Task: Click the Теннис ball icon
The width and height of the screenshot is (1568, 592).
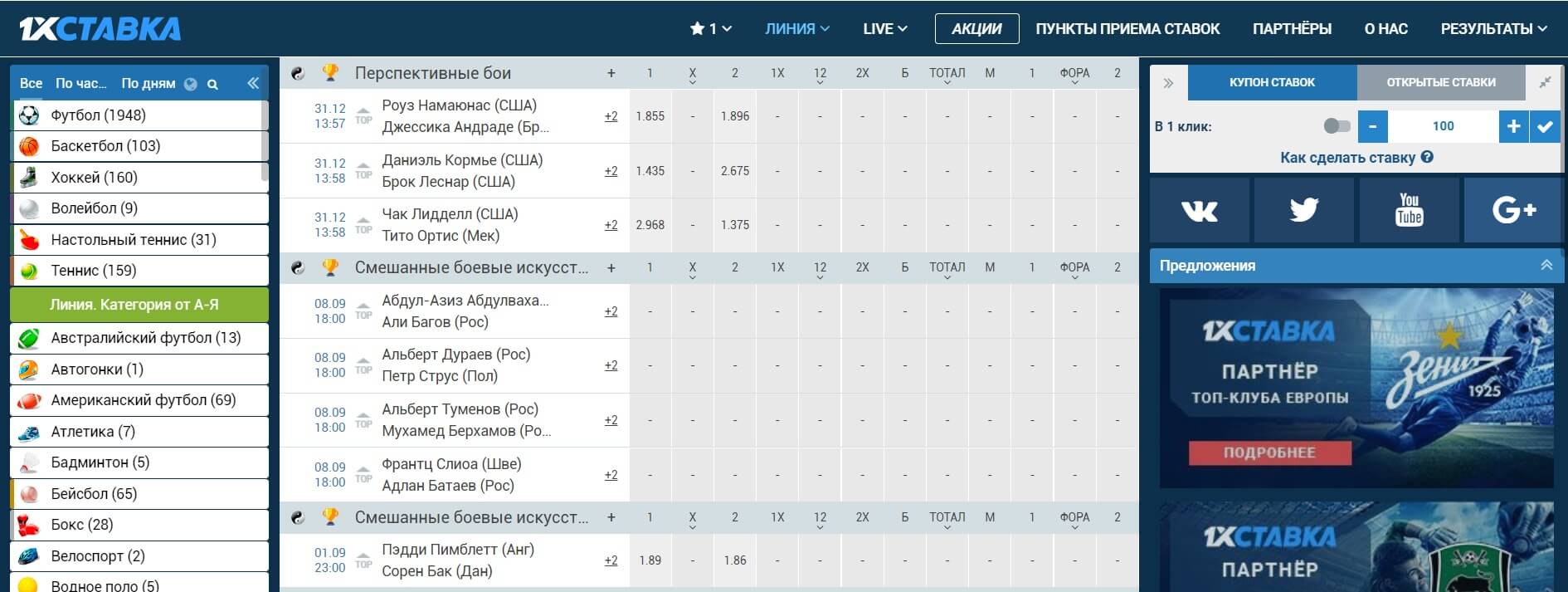Action: pyautogui.click(x=29, y=271)
